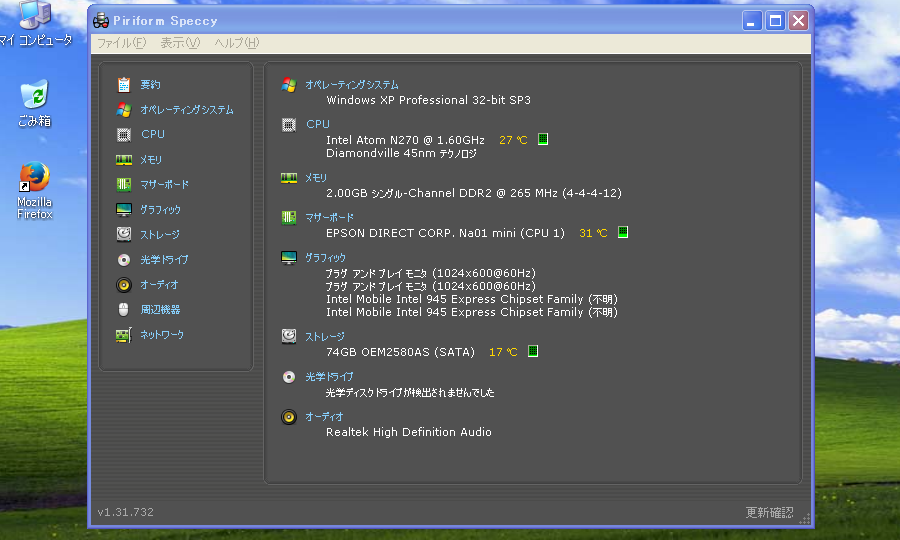Click 'Realtek High Definition Audio' text
This screenshot has width=900, height=540.
click(x=409, y=432)
